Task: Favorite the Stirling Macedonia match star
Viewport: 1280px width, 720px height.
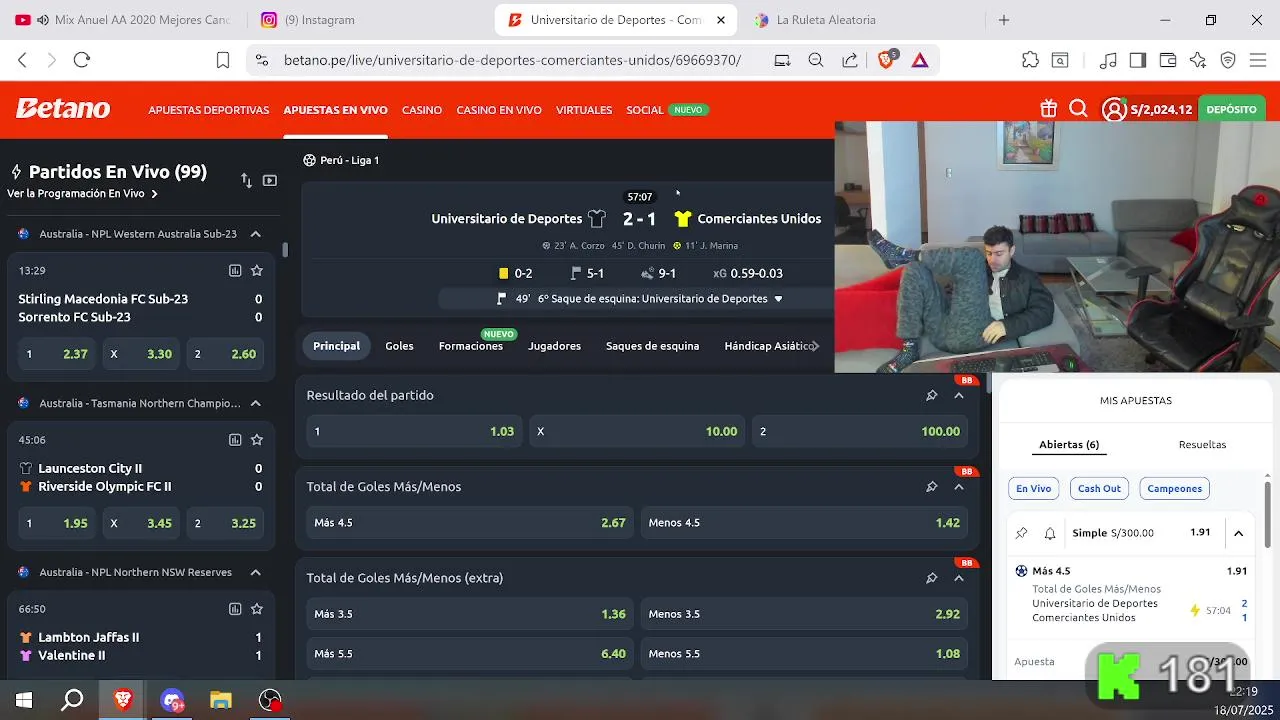Action: pos(257,271)
